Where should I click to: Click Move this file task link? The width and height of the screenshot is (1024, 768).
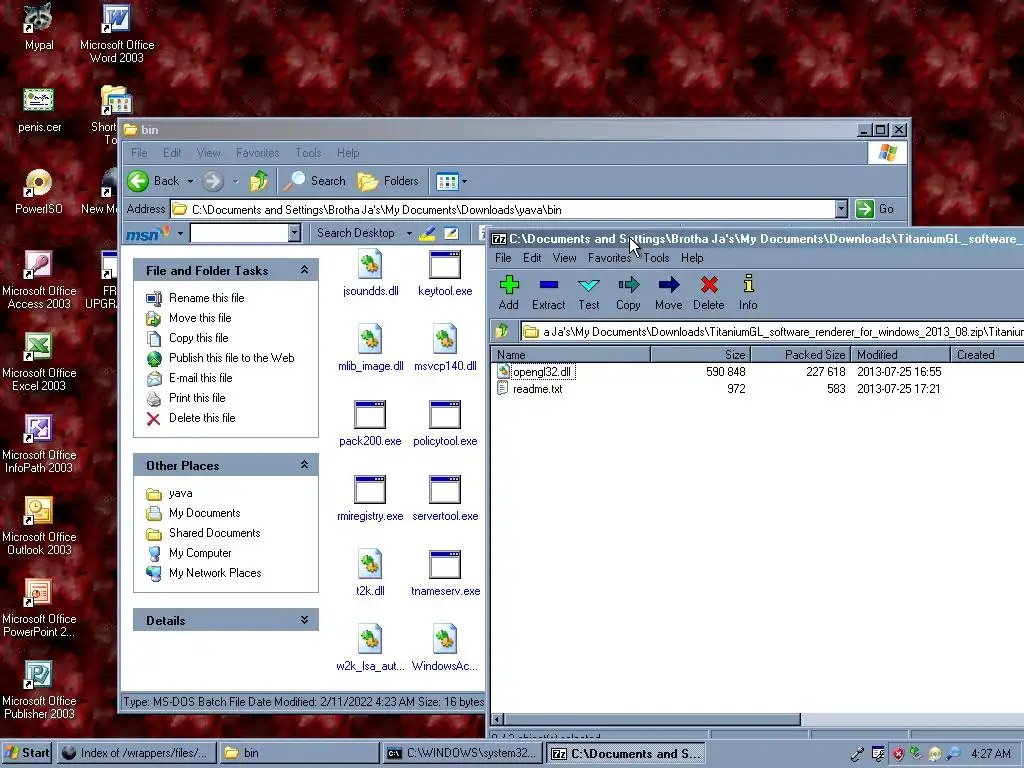[x=200, y=318]
